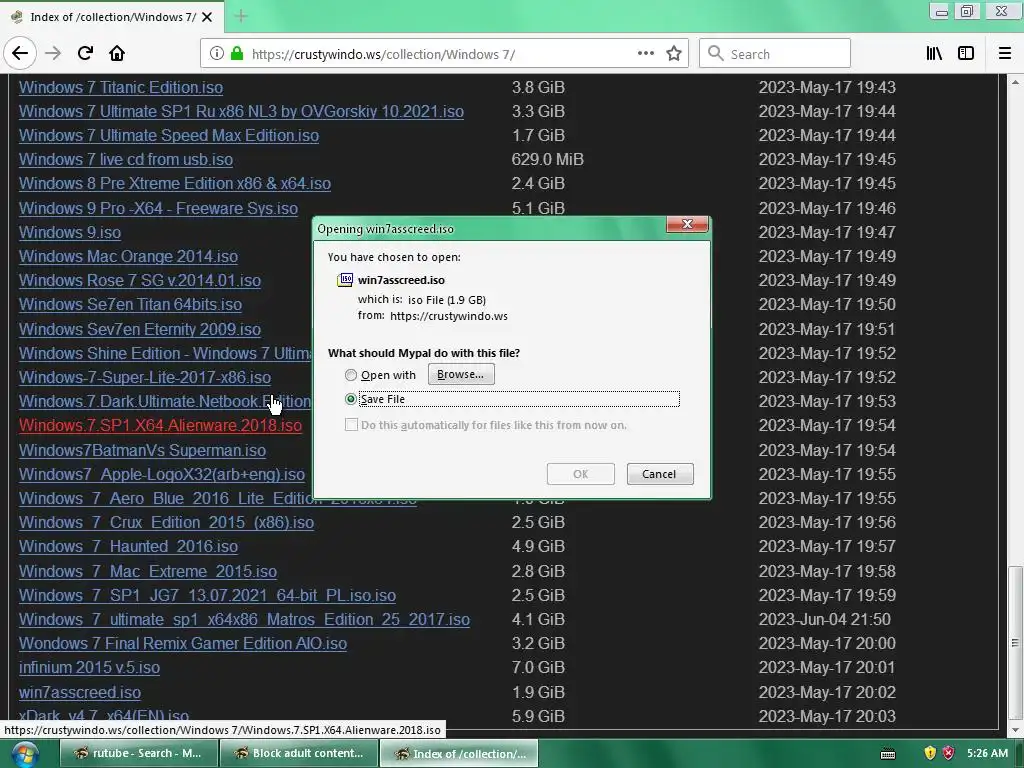This screenshot has width=1024, height=768.
Task: Select the Index of /collection browser tab
Action: click(x=112, y=17)
